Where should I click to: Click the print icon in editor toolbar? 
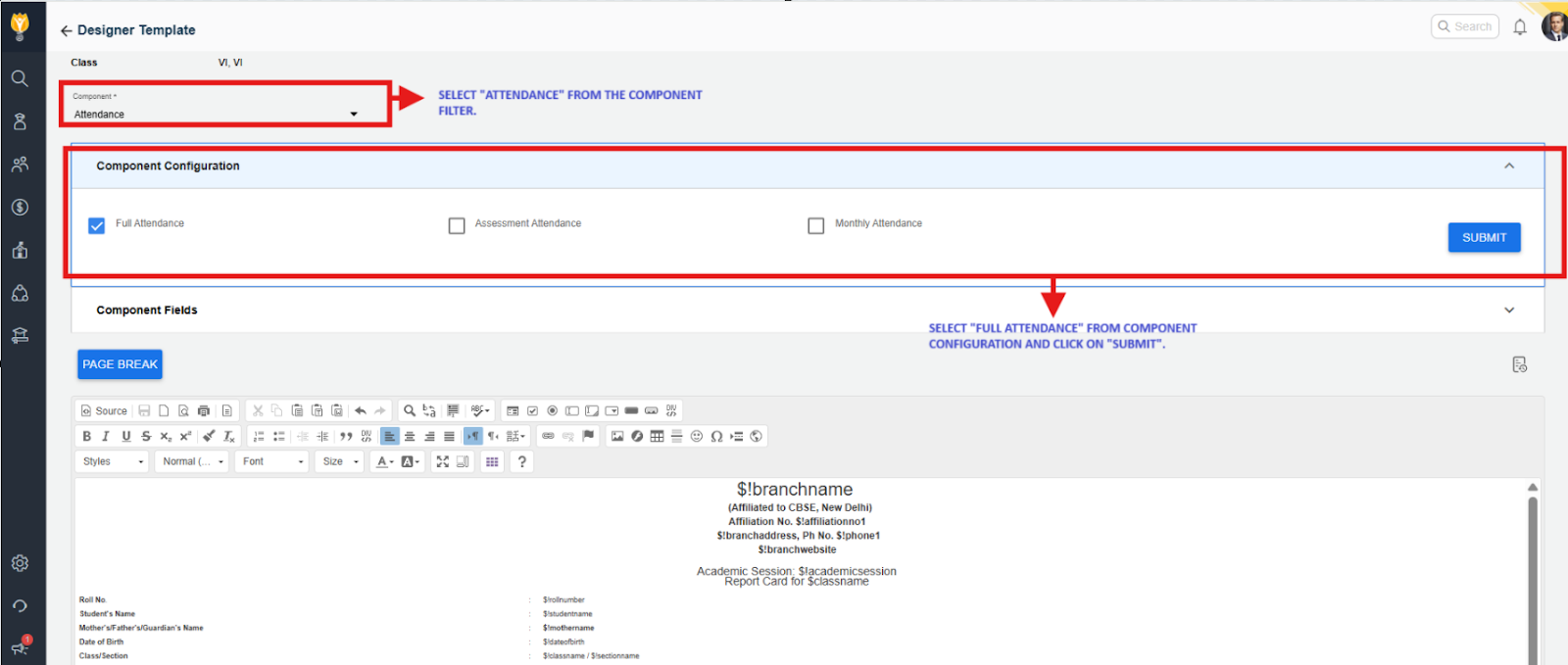coord(204,411)
